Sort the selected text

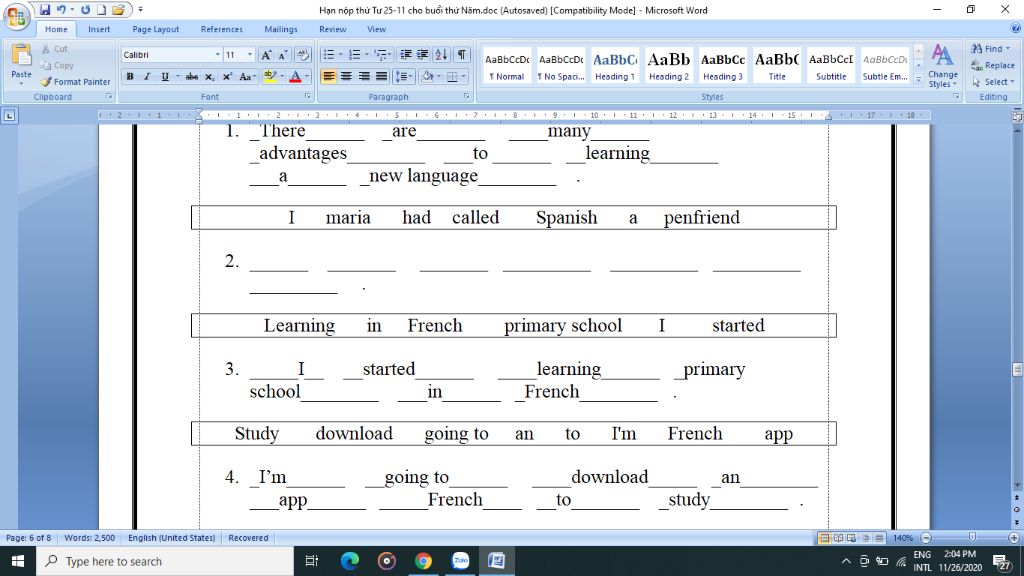coord(441,55)
